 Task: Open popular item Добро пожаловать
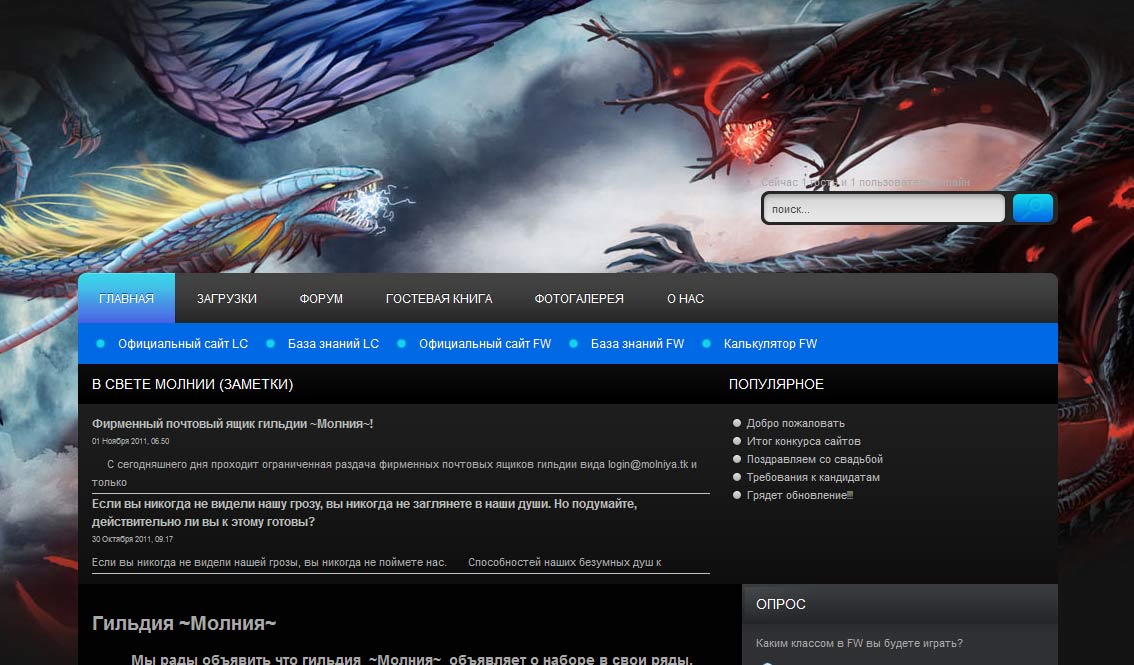click(x=796, y=424)
